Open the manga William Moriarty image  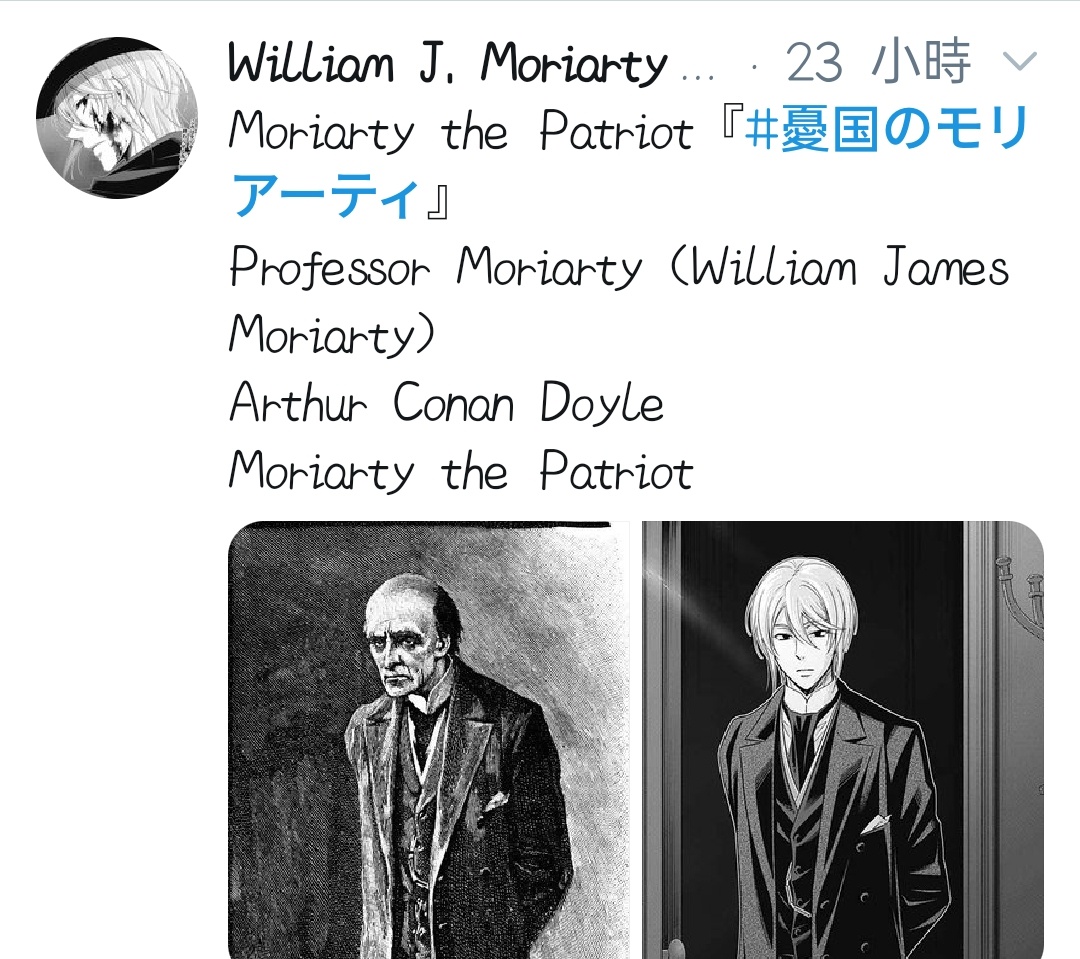coord(843,740)
